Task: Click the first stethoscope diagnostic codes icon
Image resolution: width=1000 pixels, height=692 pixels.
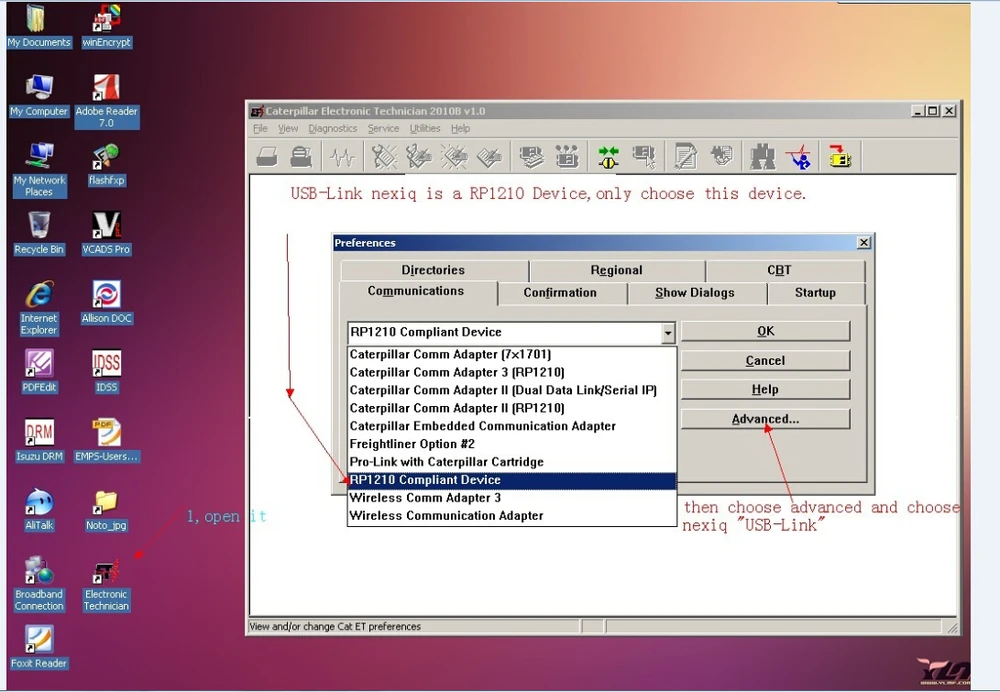Action: [x=384, y=156]
